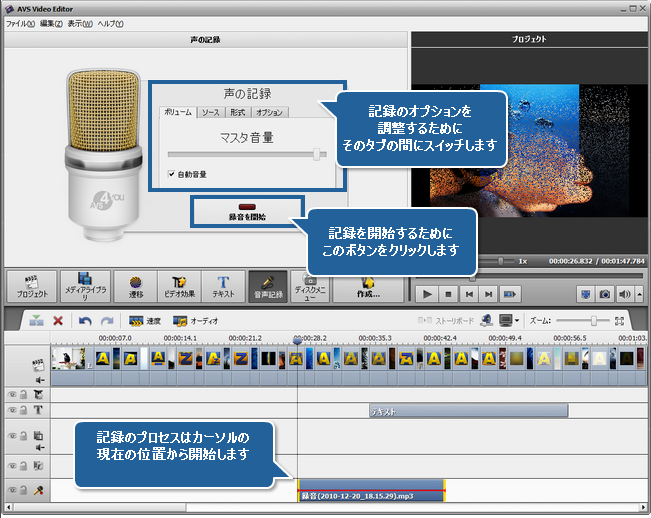Click the 音声記録 (Voice Recording) toolbar button
Screen dimensions: 651x518
(267, 286)
